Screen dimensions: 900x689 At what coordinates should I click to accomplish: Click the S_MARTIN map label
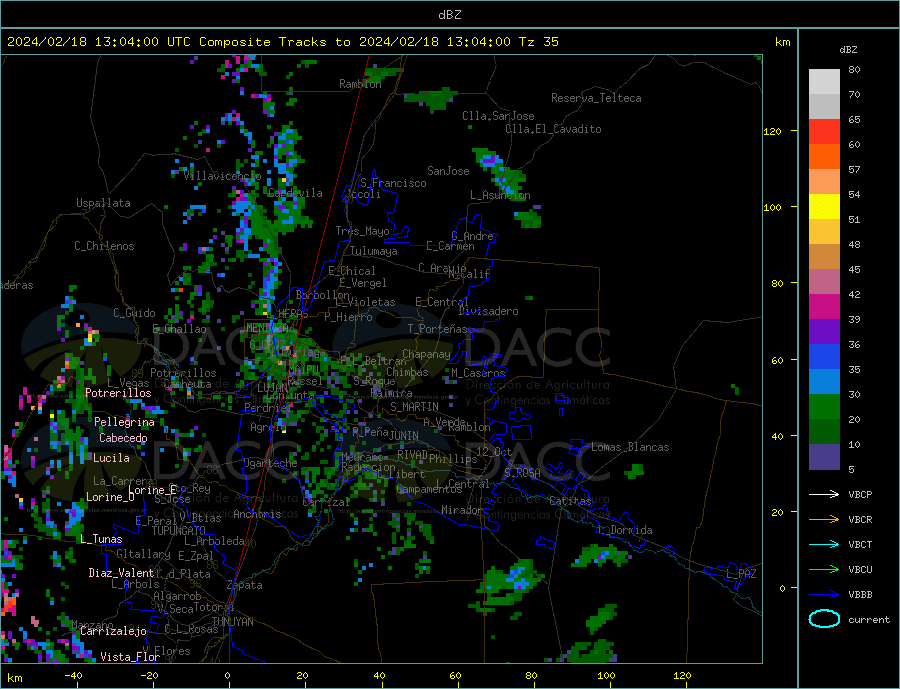pyautogui.click(x=414, y=407)
